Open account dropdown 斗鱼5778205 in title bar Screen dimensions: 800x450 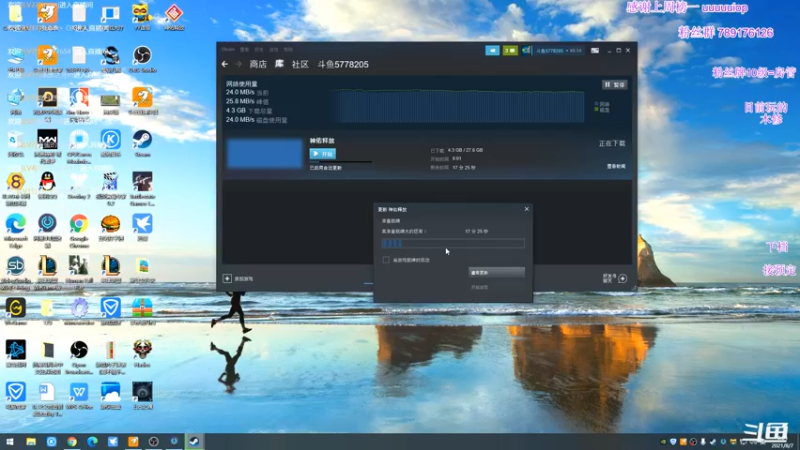559,51
